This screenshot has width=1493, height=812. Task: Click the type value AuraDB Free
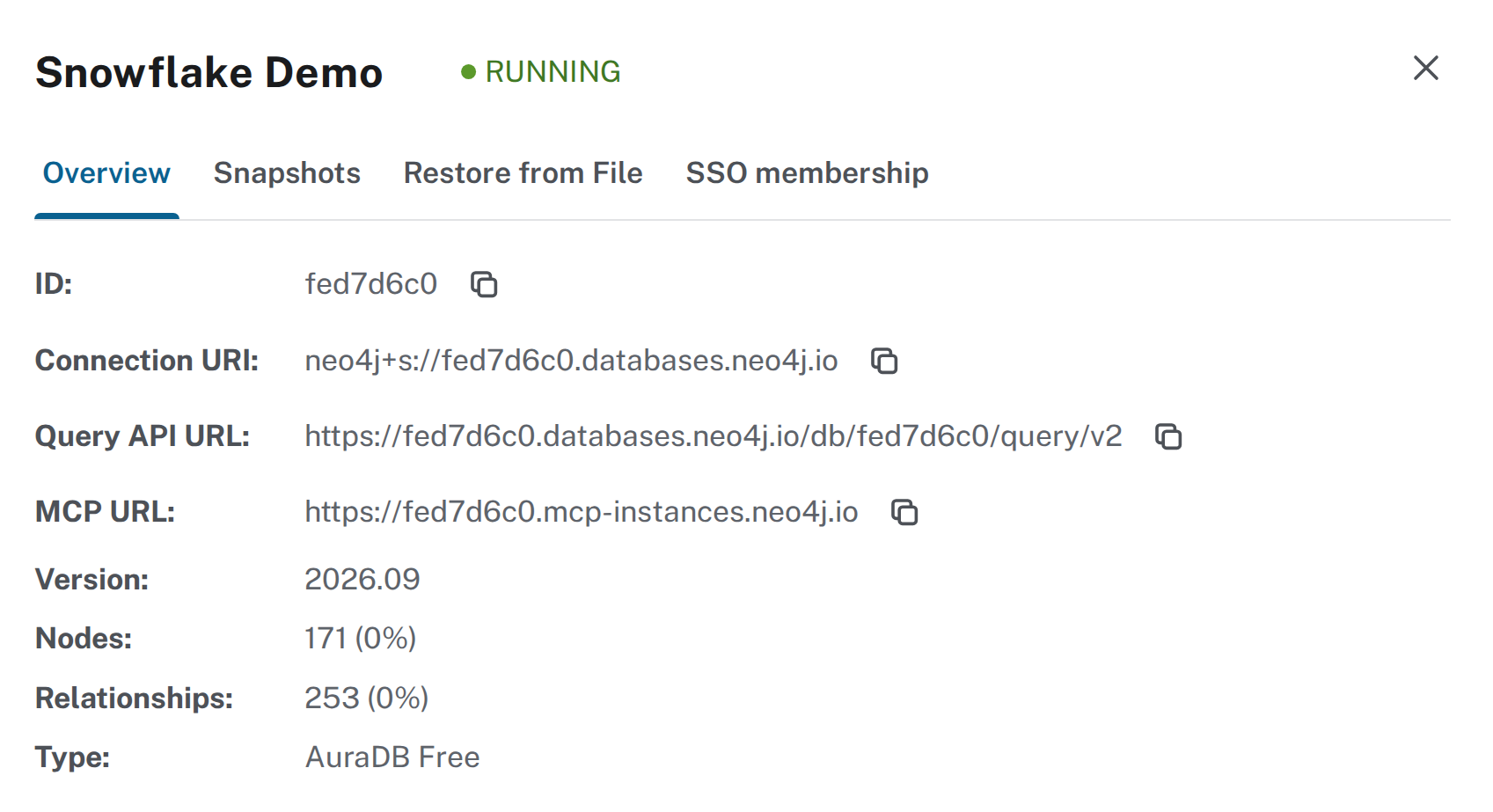[x=392, y=757]
